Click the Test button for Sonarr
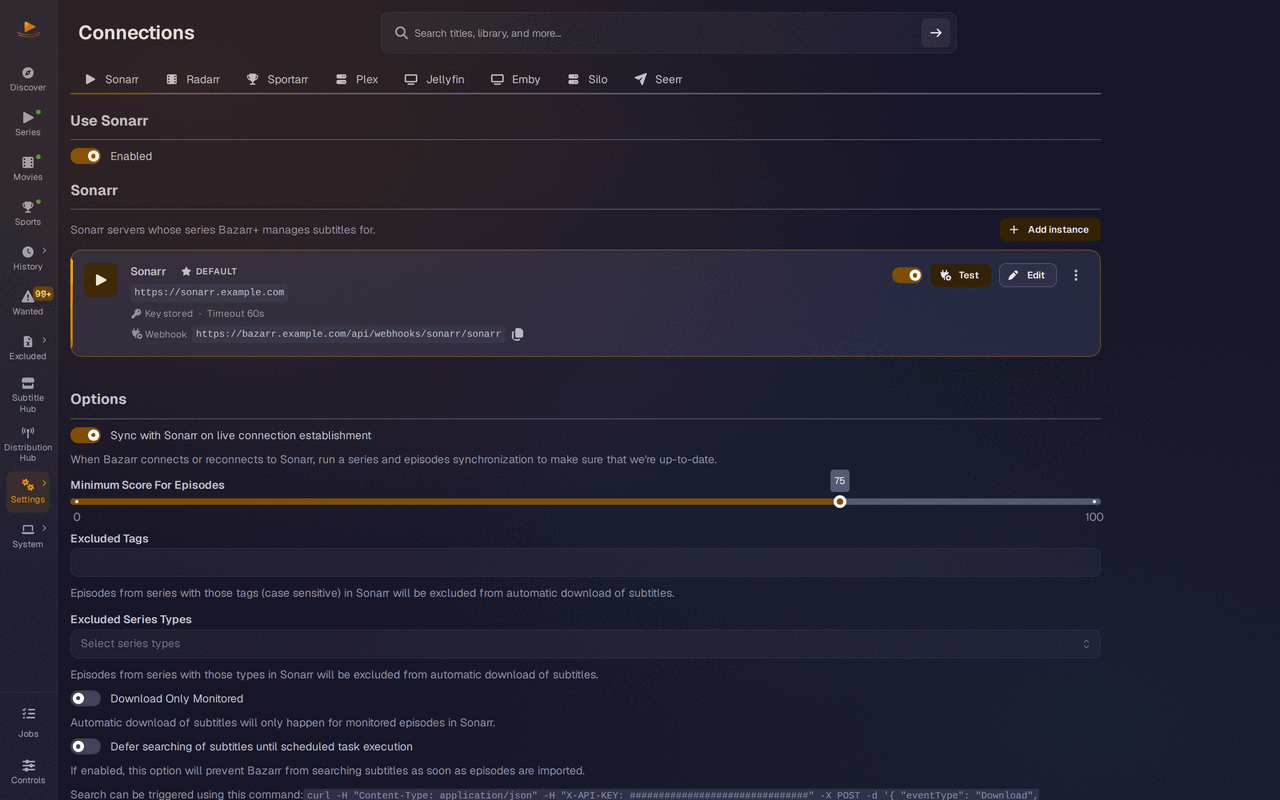1280x800 pixels. click(x=960, y=275)
